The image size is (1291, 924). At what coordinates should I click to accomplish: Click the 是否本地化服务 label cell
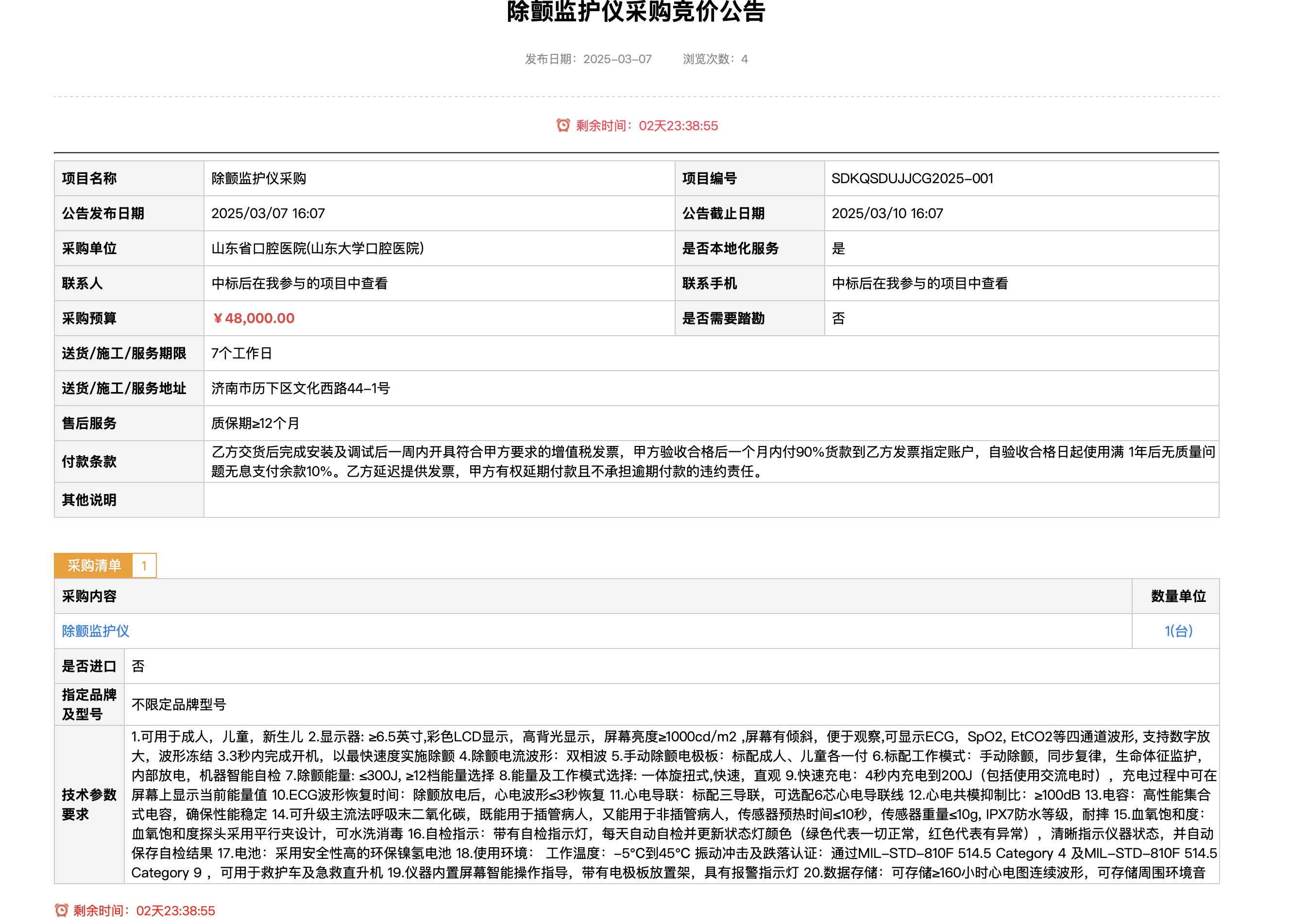pos(749,249)
